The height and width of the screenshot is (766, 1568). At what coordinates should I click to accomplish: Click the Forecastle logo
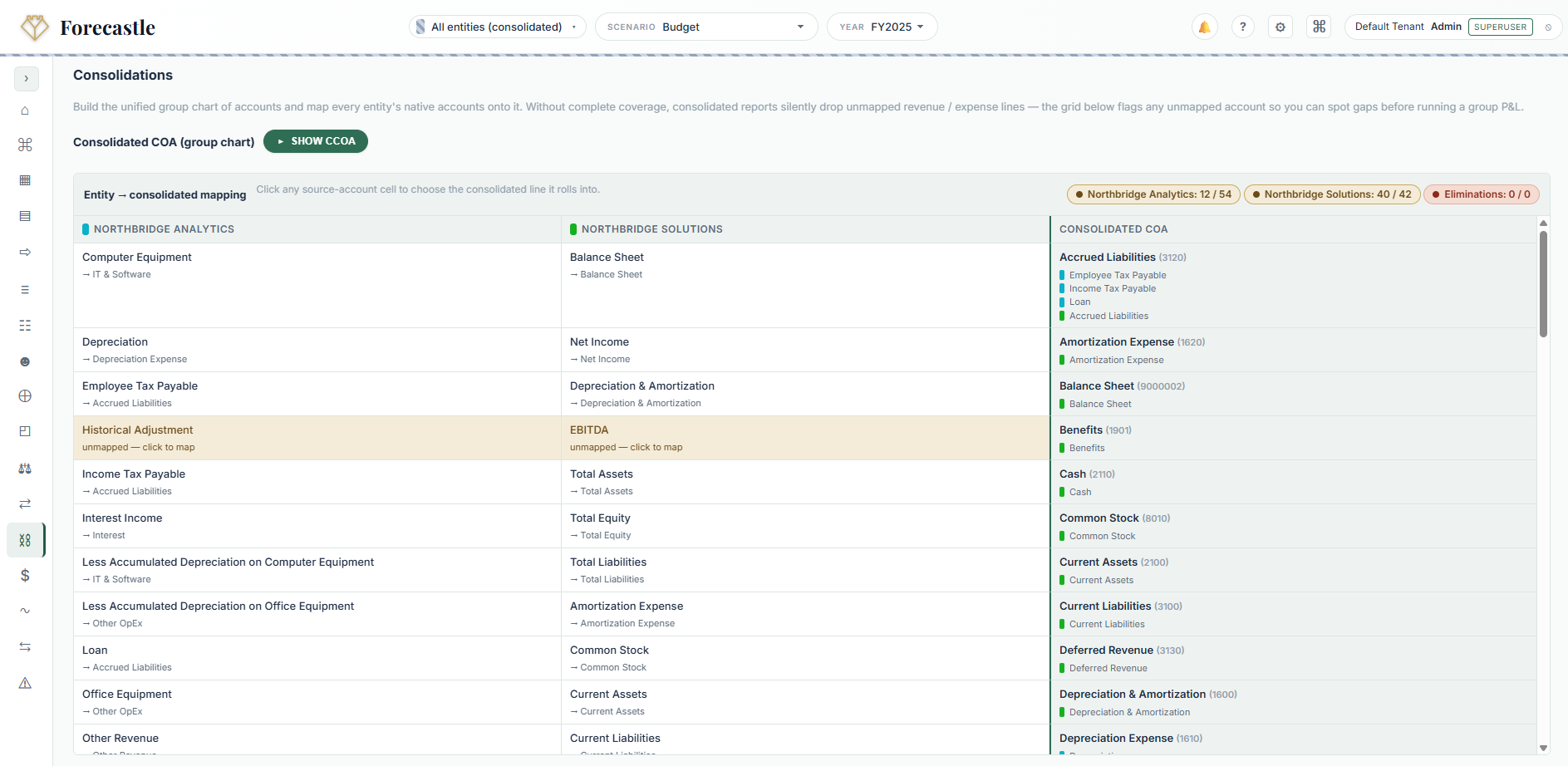[88, 27]
